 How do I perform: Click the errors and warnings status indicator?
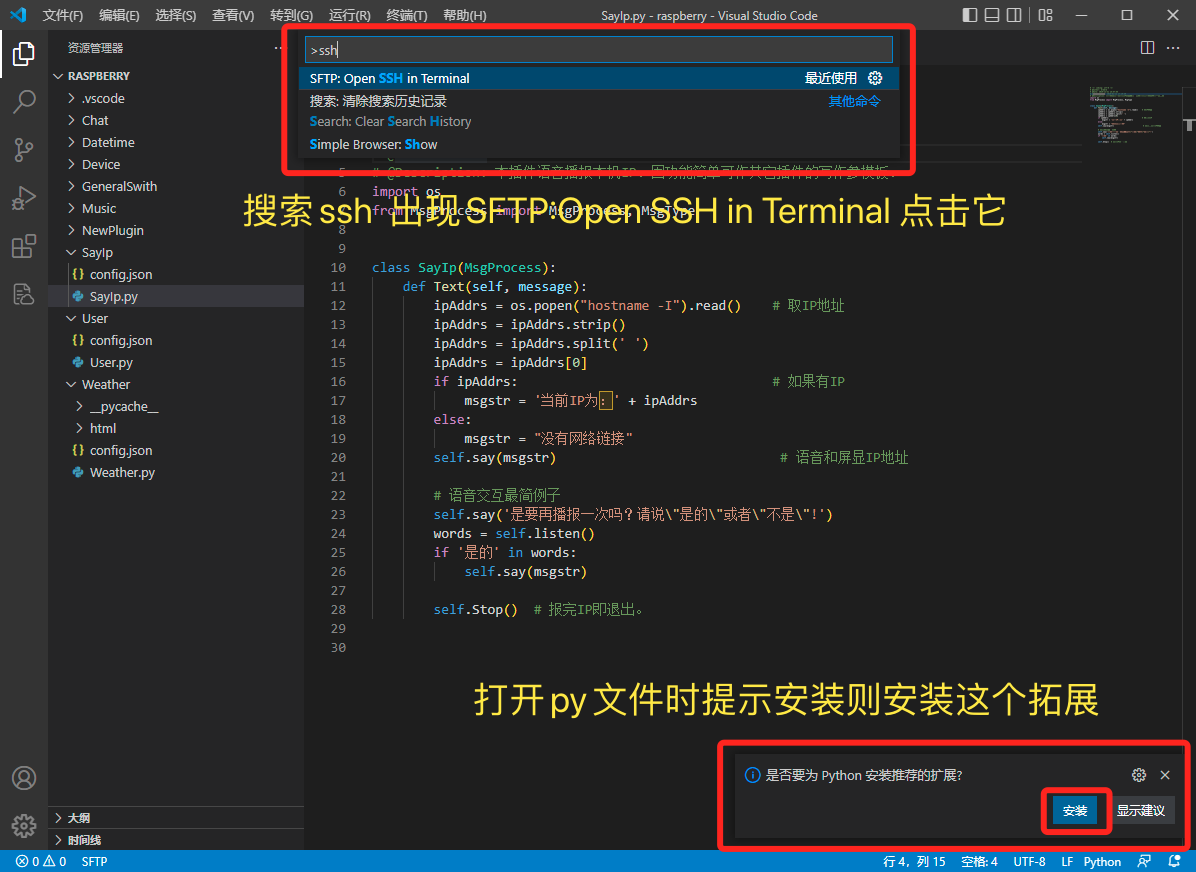pos(41,861)
